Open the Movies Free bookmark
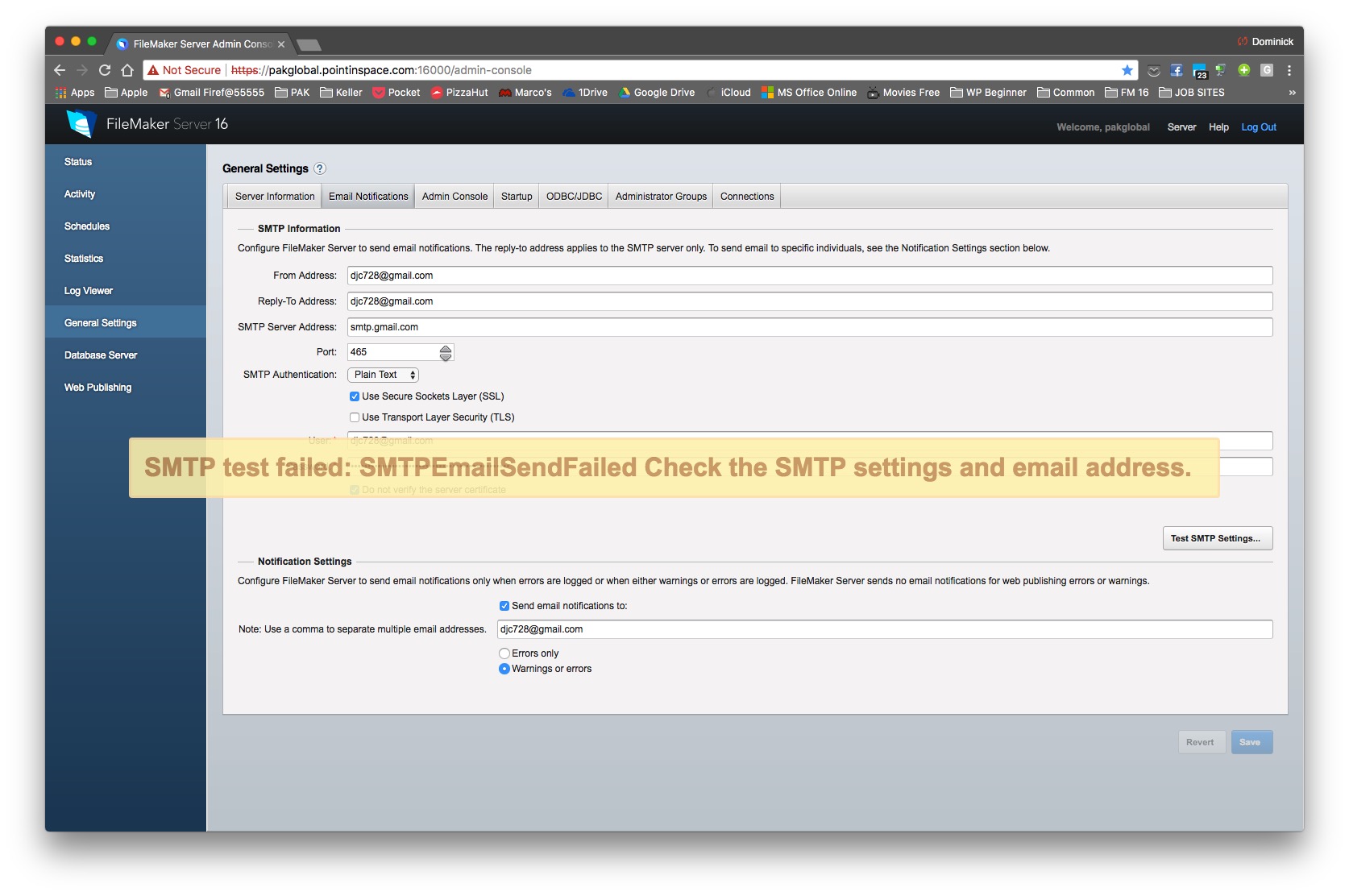 903,93
